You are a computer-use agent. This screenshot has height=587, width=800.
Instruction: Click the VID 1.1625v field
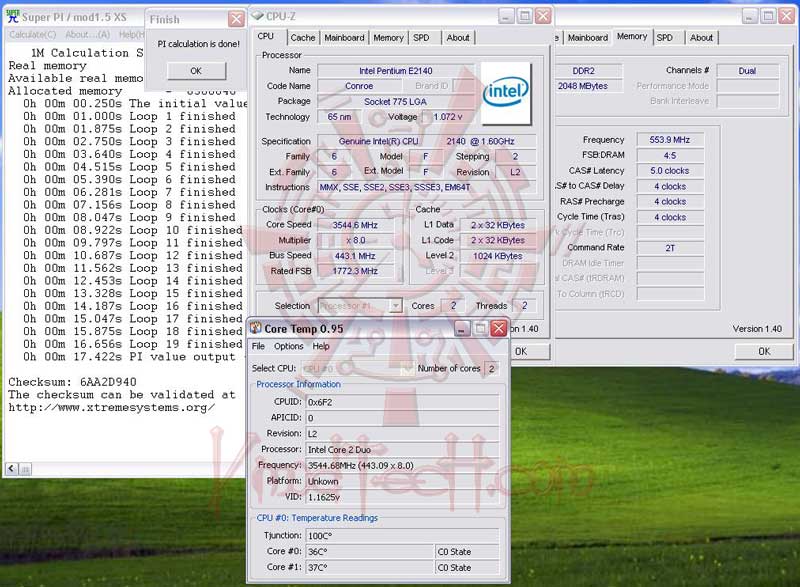(402, 497)
